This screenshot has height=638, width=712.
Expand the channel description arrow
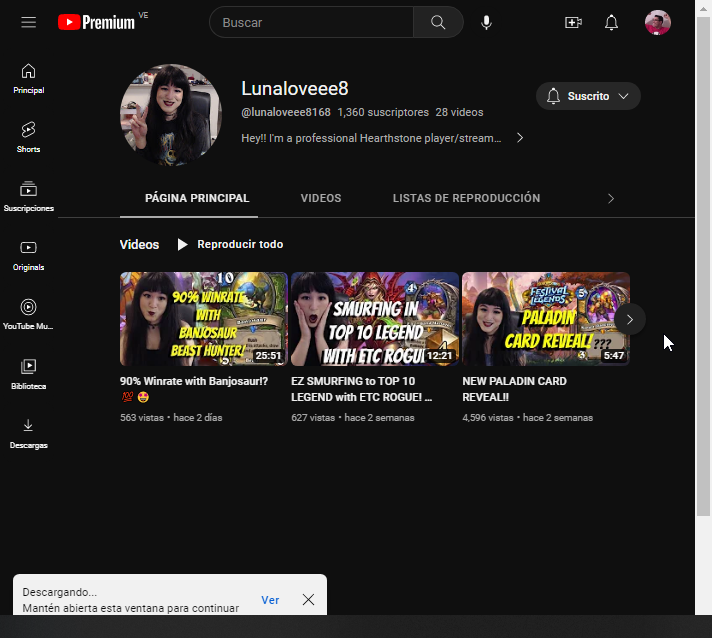[x=520, y=138]
